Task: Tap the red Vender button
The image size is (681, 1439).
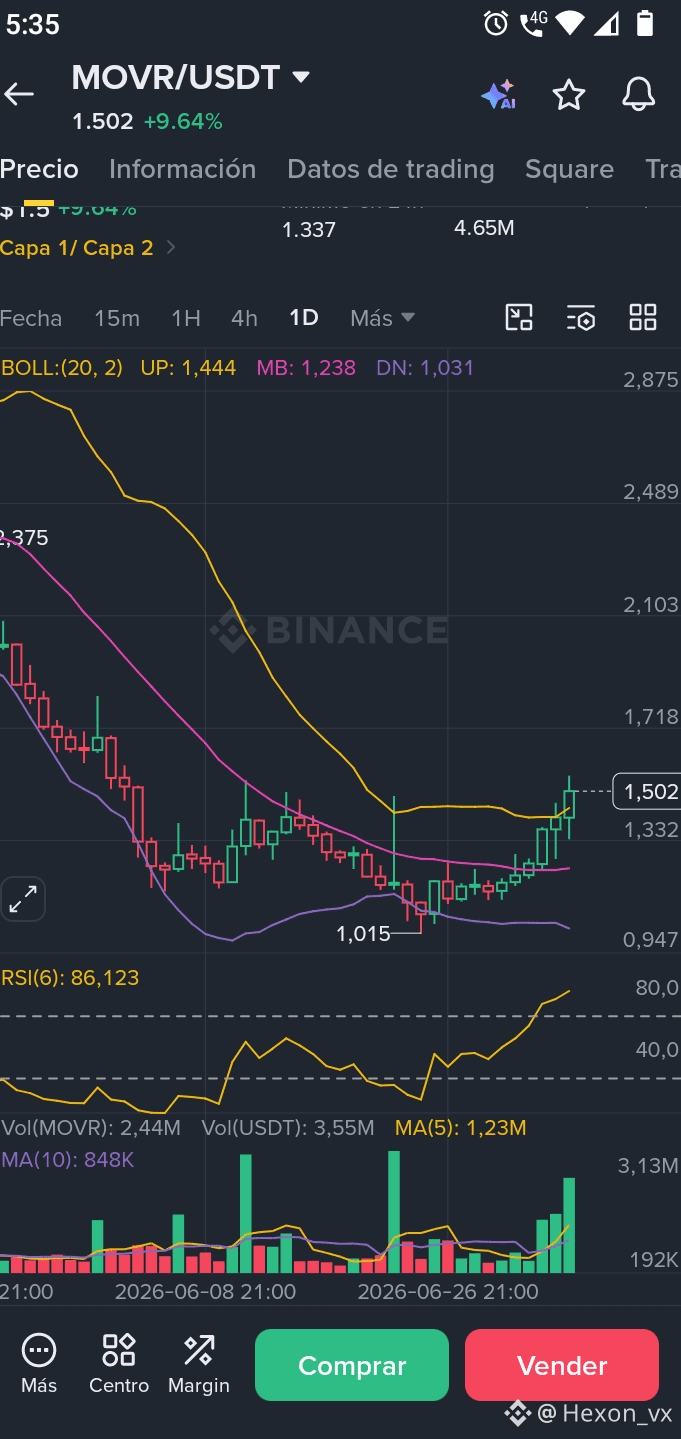Action: pos(562,1365)
